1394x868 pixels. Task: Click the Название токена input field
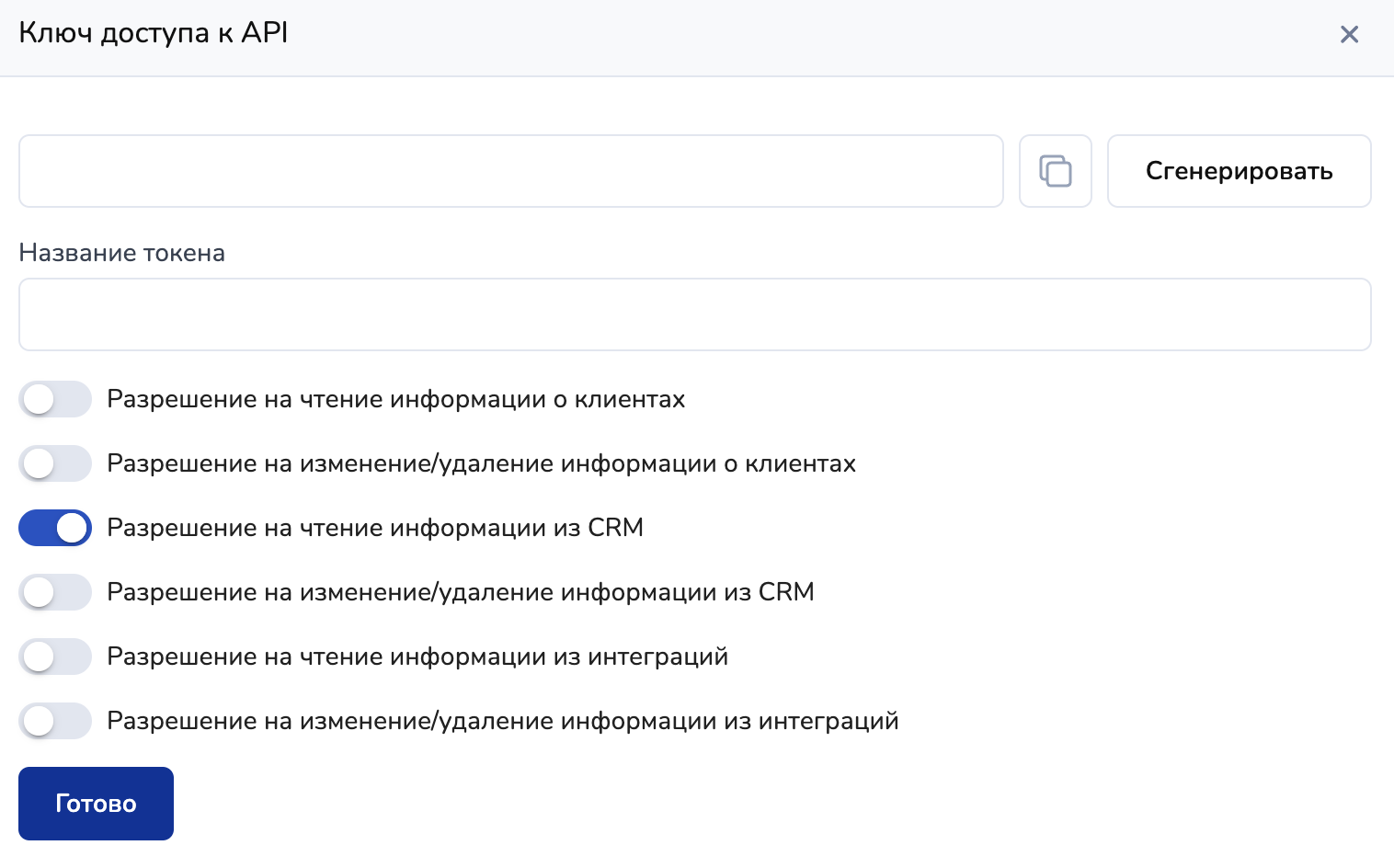[694, 314]
